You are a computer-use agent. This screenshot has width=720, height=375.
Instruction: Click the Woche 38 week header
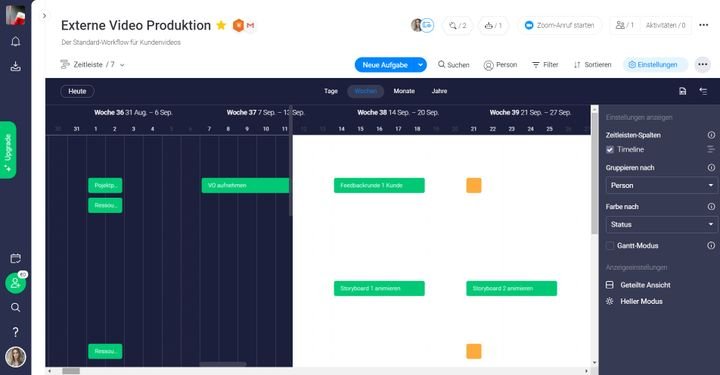point(398,112)
